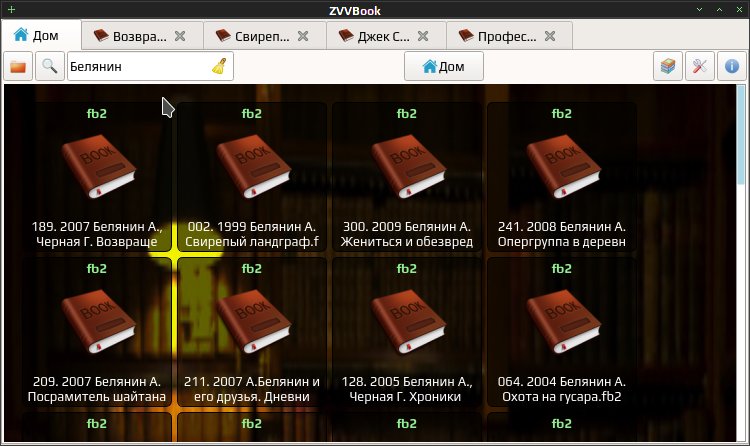This screenshot has height=446, width=750.
Task: Select title 064. 2004 Белянин А. Охота на гусара
Action: coord(562,389)
